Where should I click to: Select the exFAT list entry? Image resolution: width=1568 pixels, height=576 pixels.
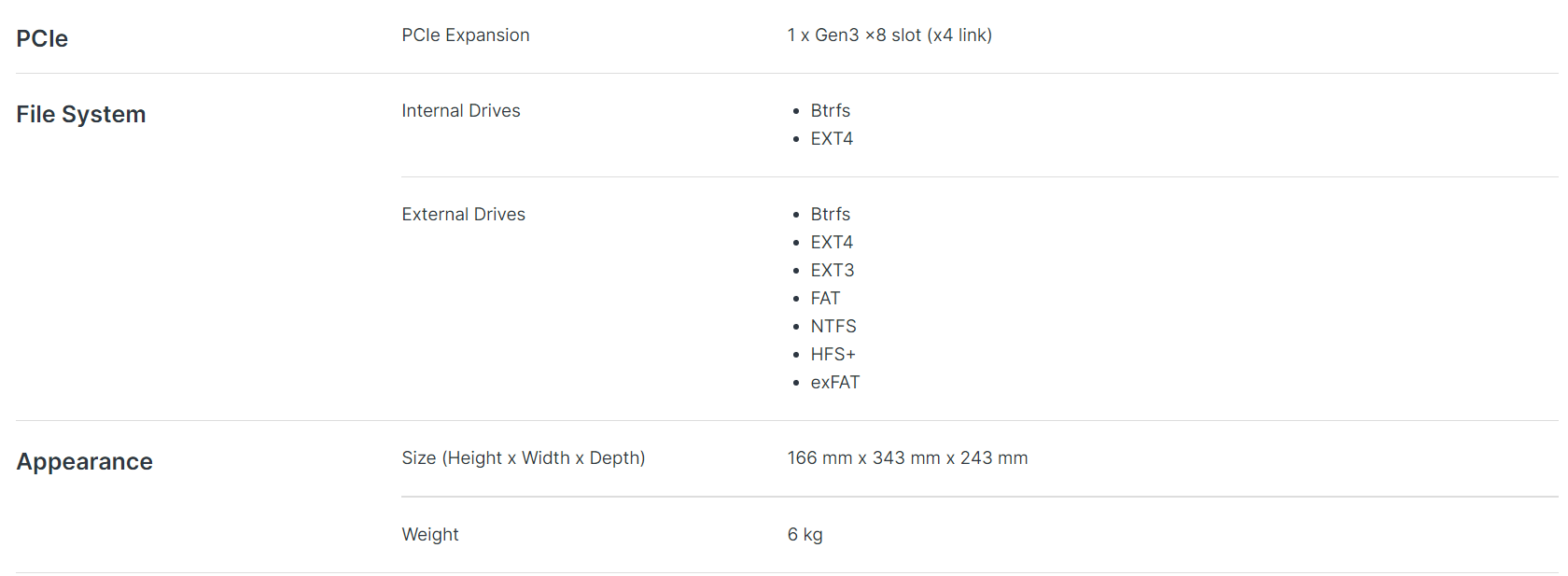point(834,383)
